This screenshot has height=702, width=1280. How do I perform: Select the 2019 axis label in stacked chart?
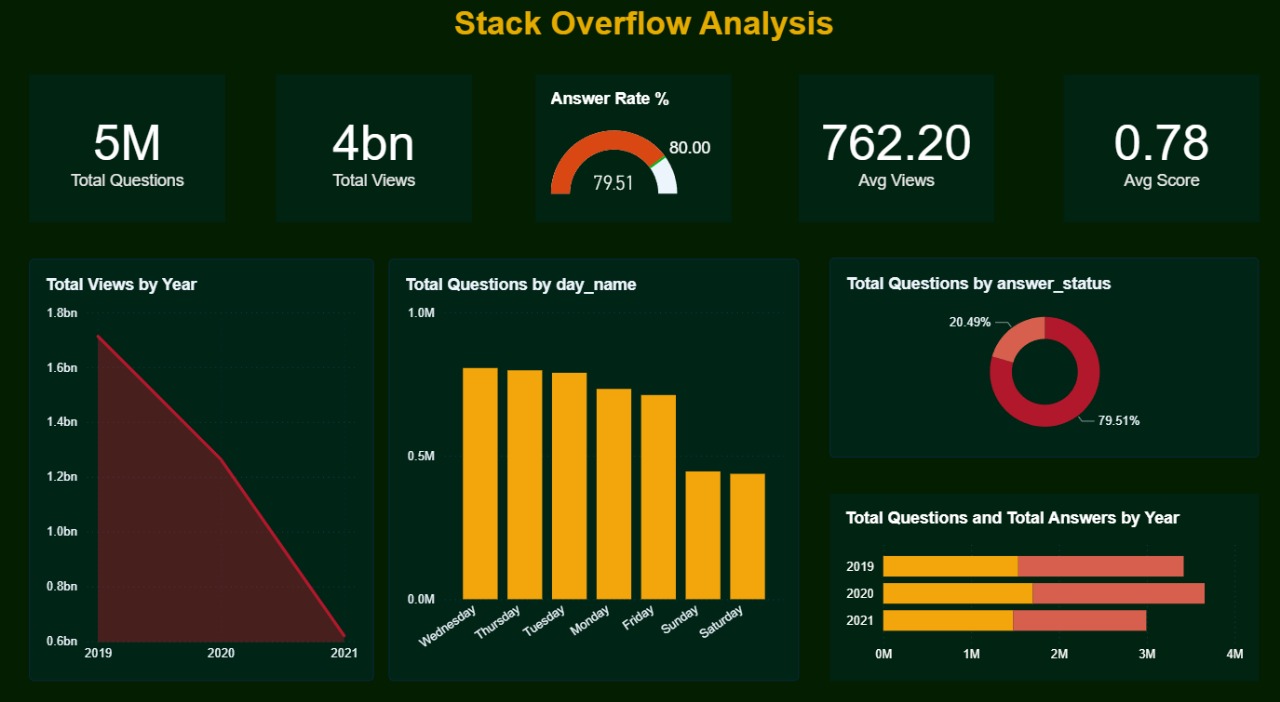coord(858,566)
